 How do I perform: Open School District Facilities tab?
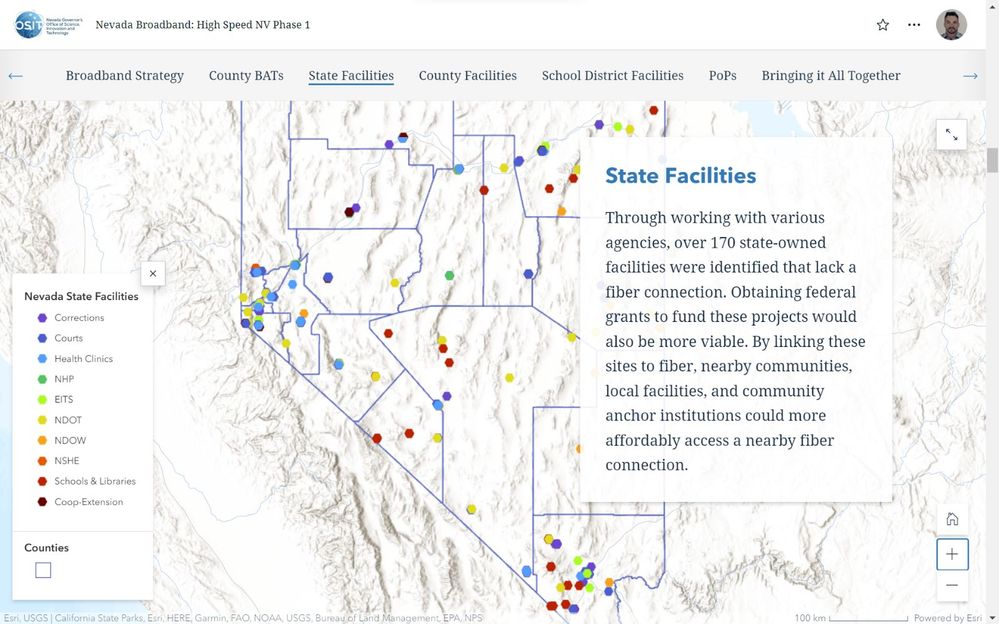612,76
